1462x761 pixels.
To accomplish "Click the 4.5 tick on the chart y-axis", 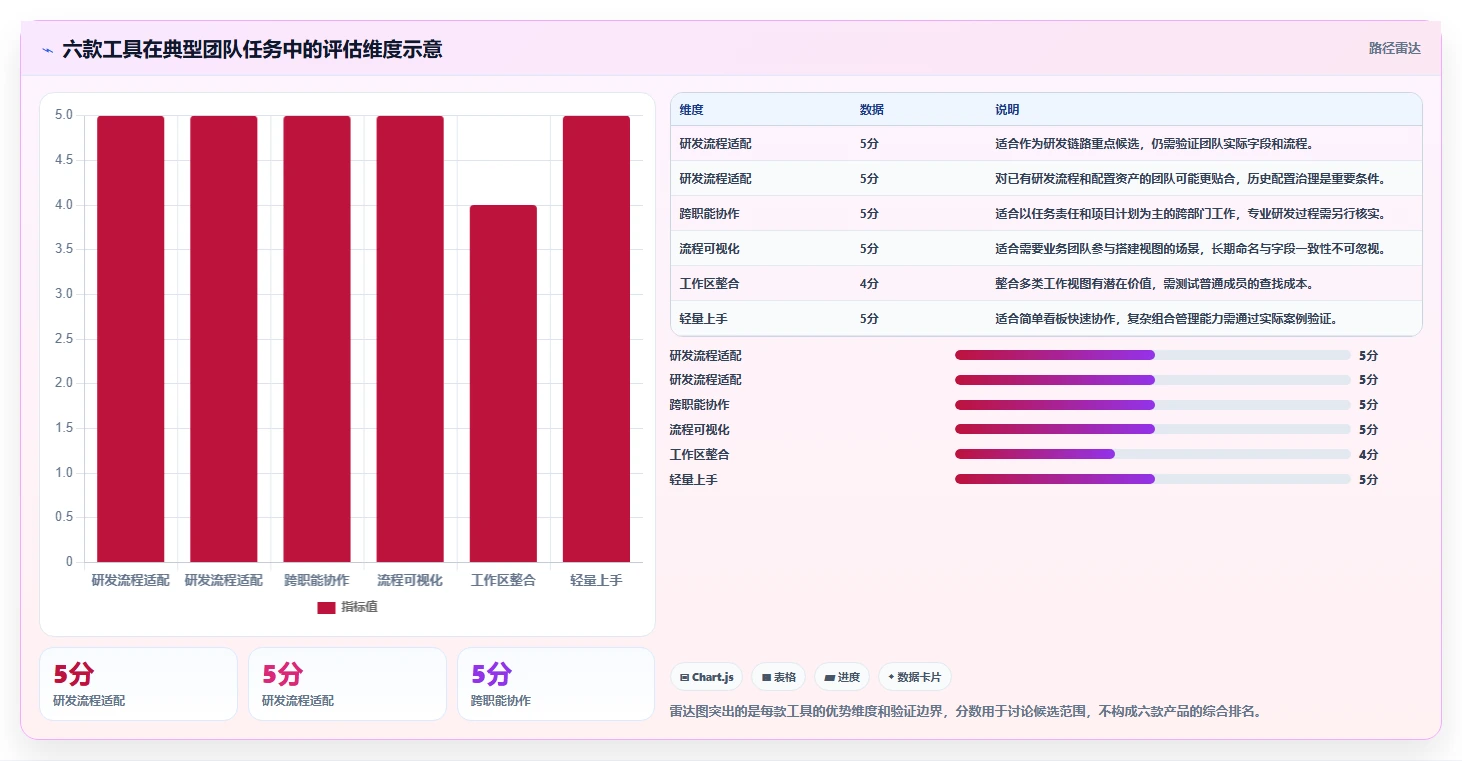I will [64, 160].
